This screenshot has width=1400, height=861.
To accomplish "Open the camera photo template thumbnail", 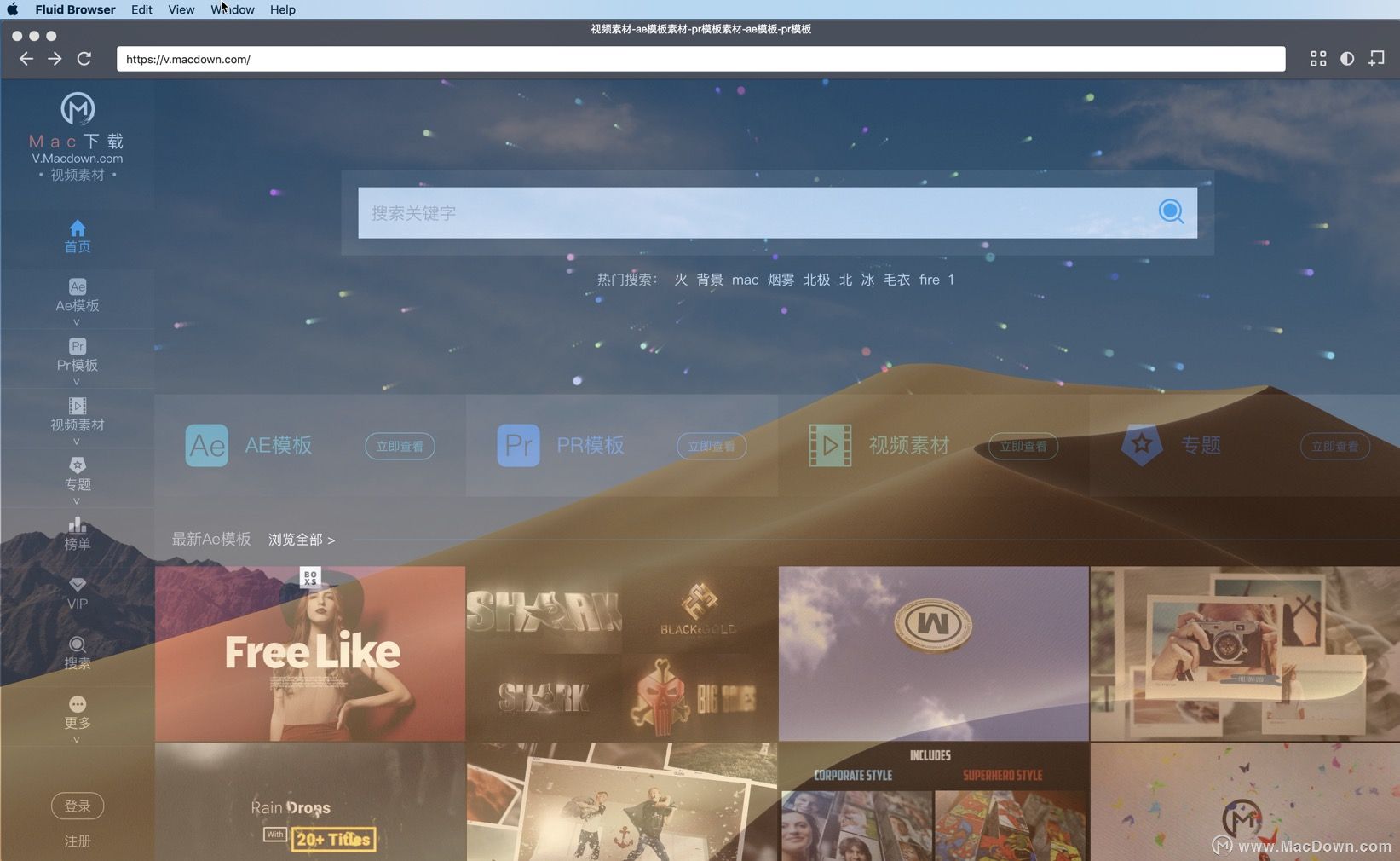I will tap(1245, 654).
